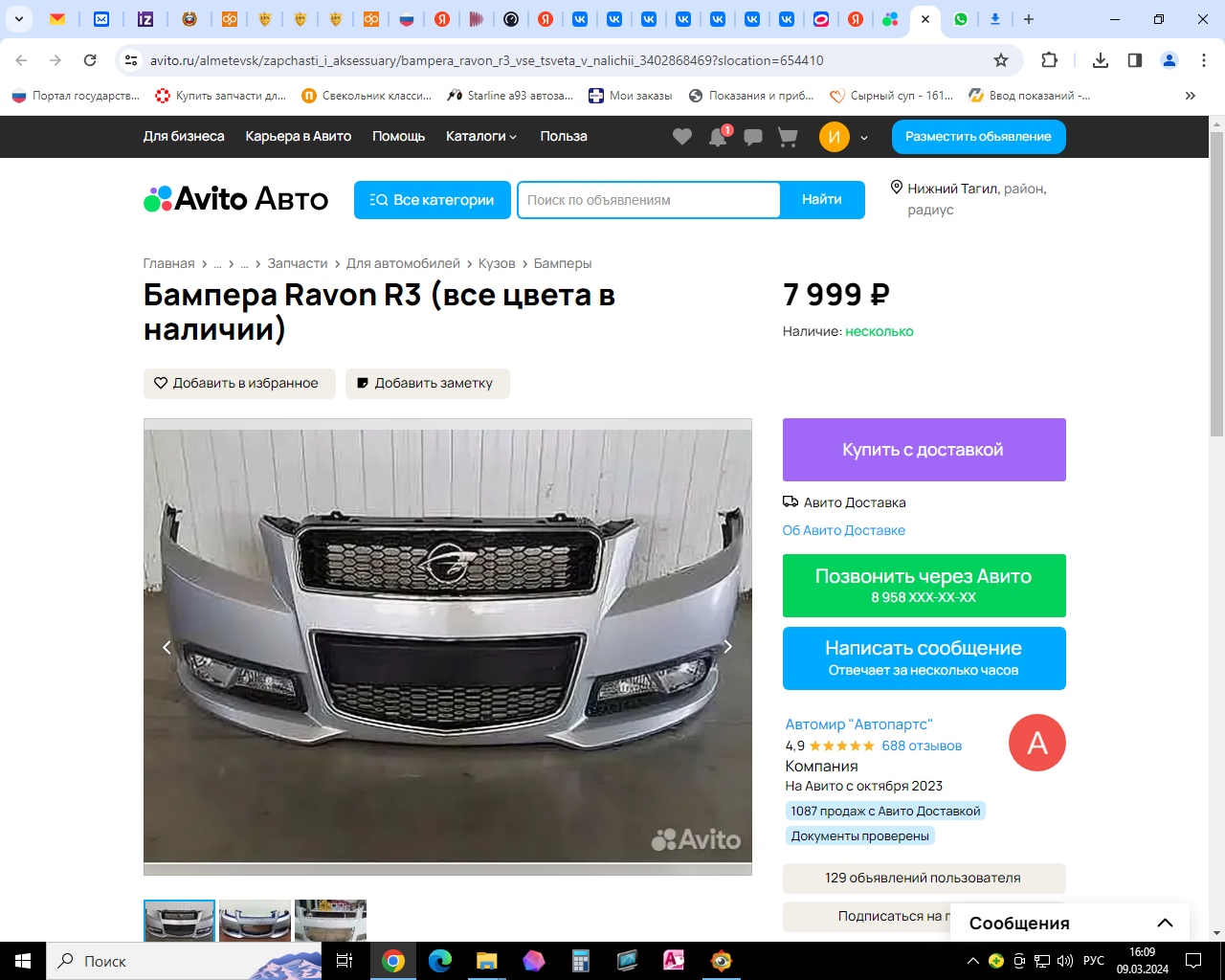Viewport: 1225px width, 980px height.
Task: Click Купить с доставкой button
Action: click(924, 450)
